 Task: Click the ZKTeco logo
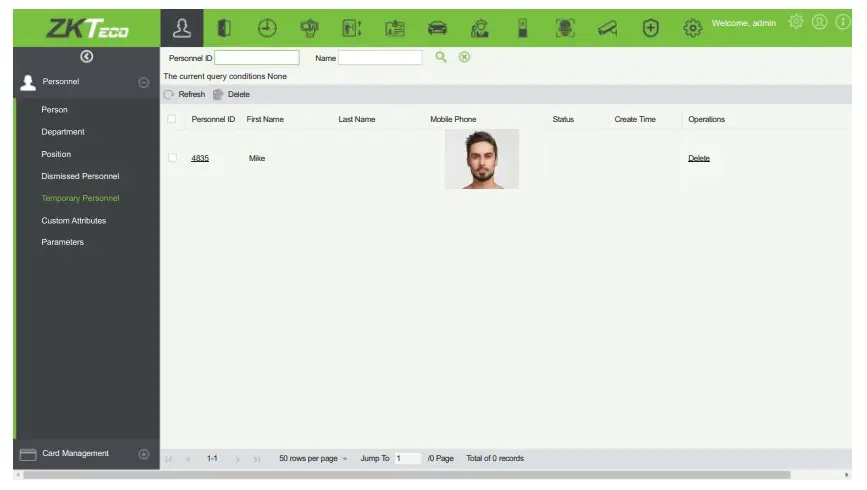coord(87,28)
